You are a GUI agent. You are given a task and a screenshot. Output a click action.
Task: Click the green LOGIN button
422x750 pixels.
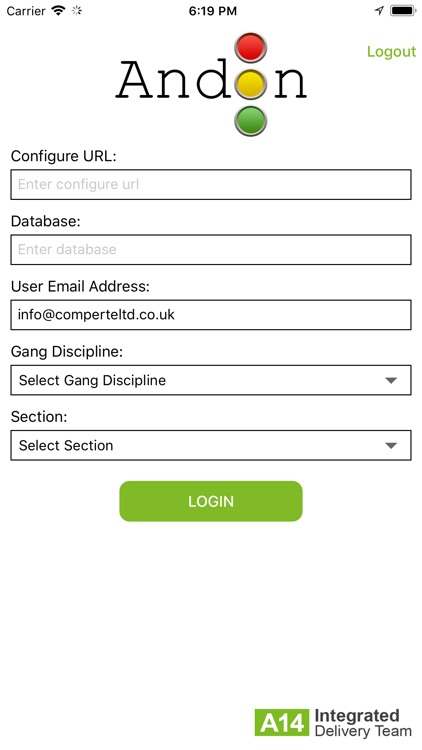click(211, 501)
